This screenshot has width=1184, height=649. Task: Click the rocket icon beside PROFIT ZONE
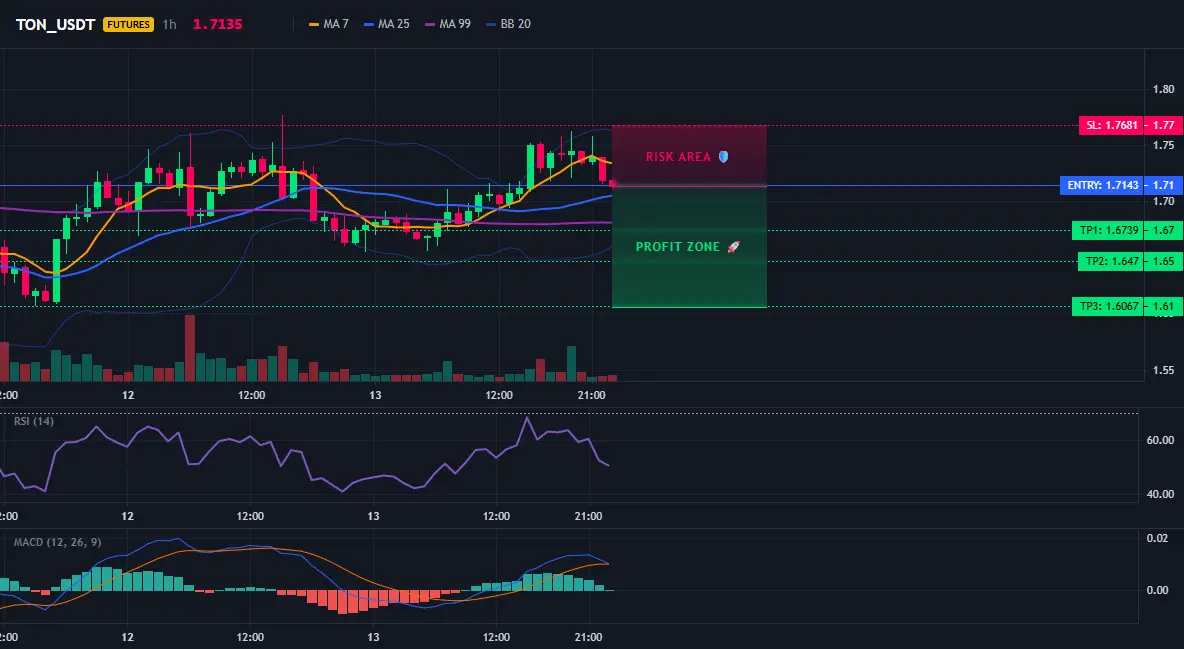click(733, 247)
